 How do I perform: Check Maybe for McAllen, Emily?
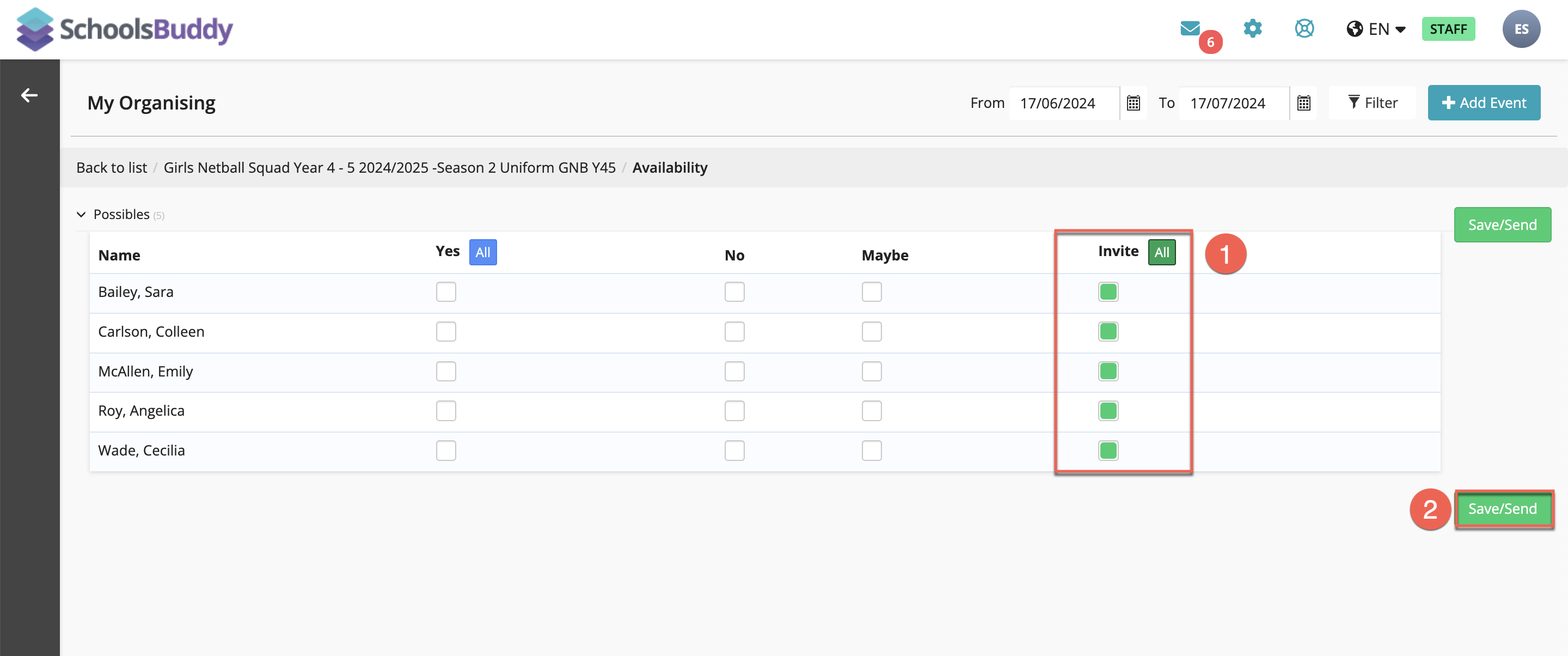pos(871,371)
